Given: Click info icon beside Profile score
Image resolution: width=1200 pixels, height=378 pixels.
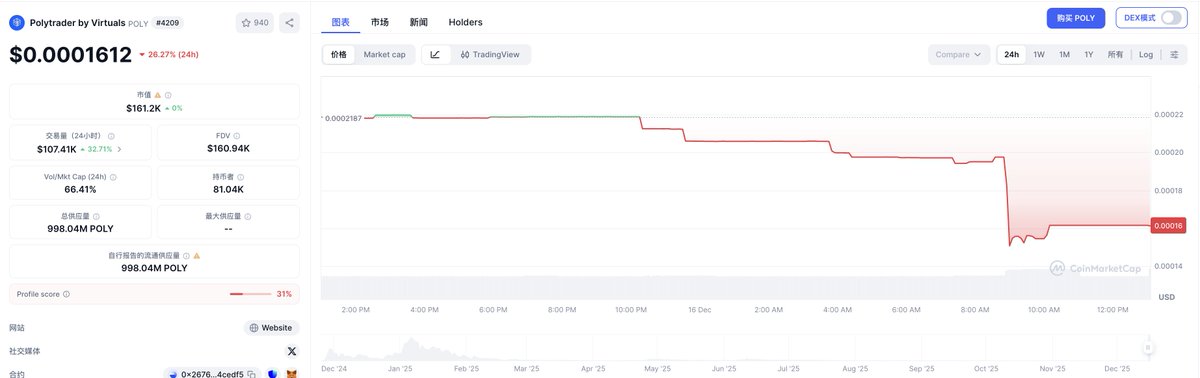Looking at the screenshot, I should point(67,294).
